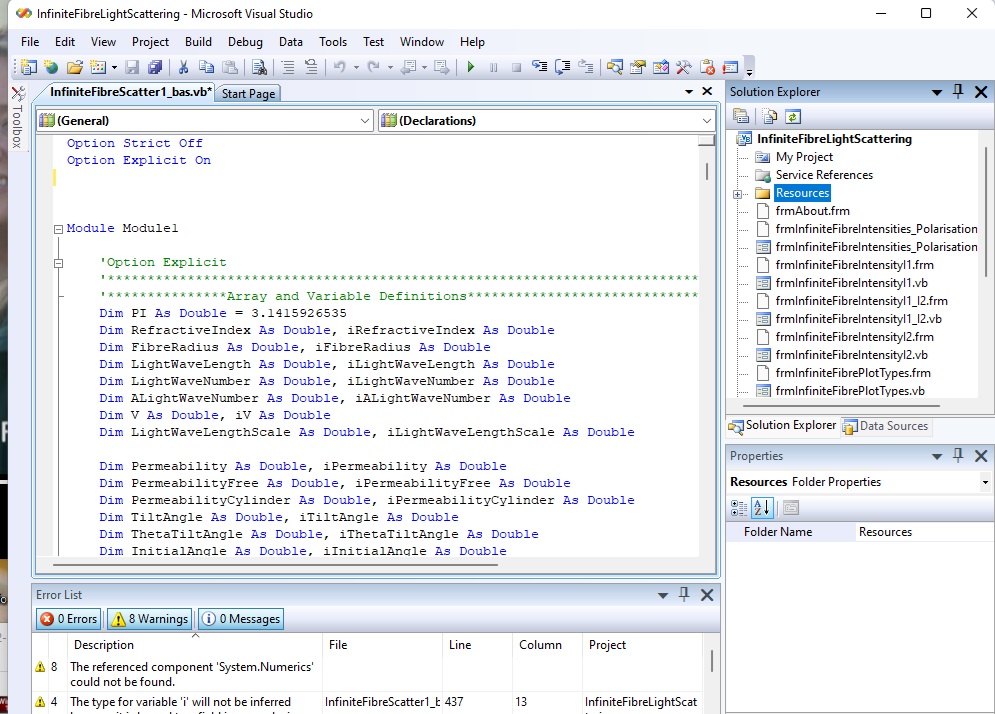Select the System.Numerics warning row

click(368, 674)
